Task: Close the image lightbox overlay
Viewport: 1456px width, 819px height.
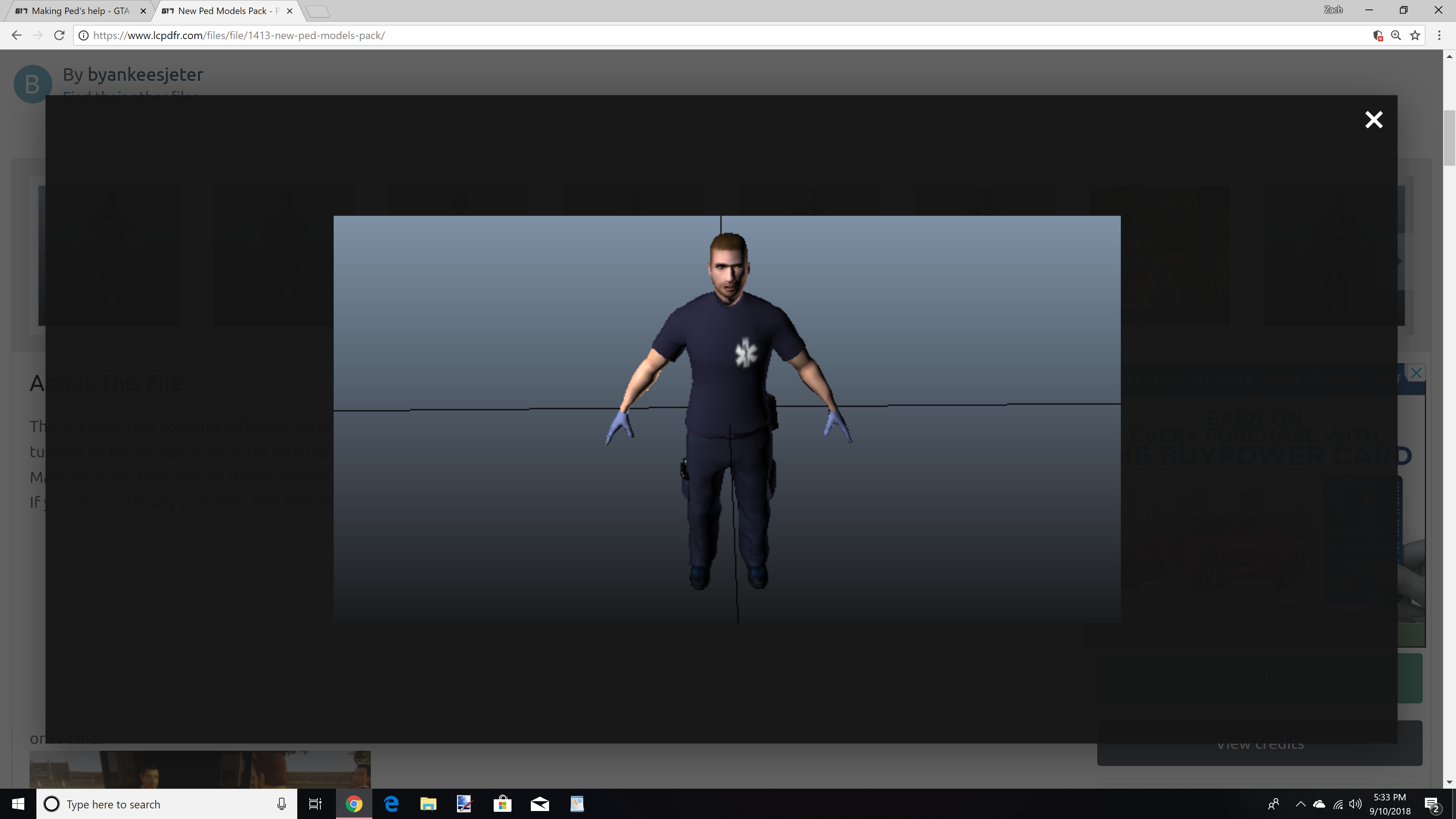Action: tap(1373, 120)
